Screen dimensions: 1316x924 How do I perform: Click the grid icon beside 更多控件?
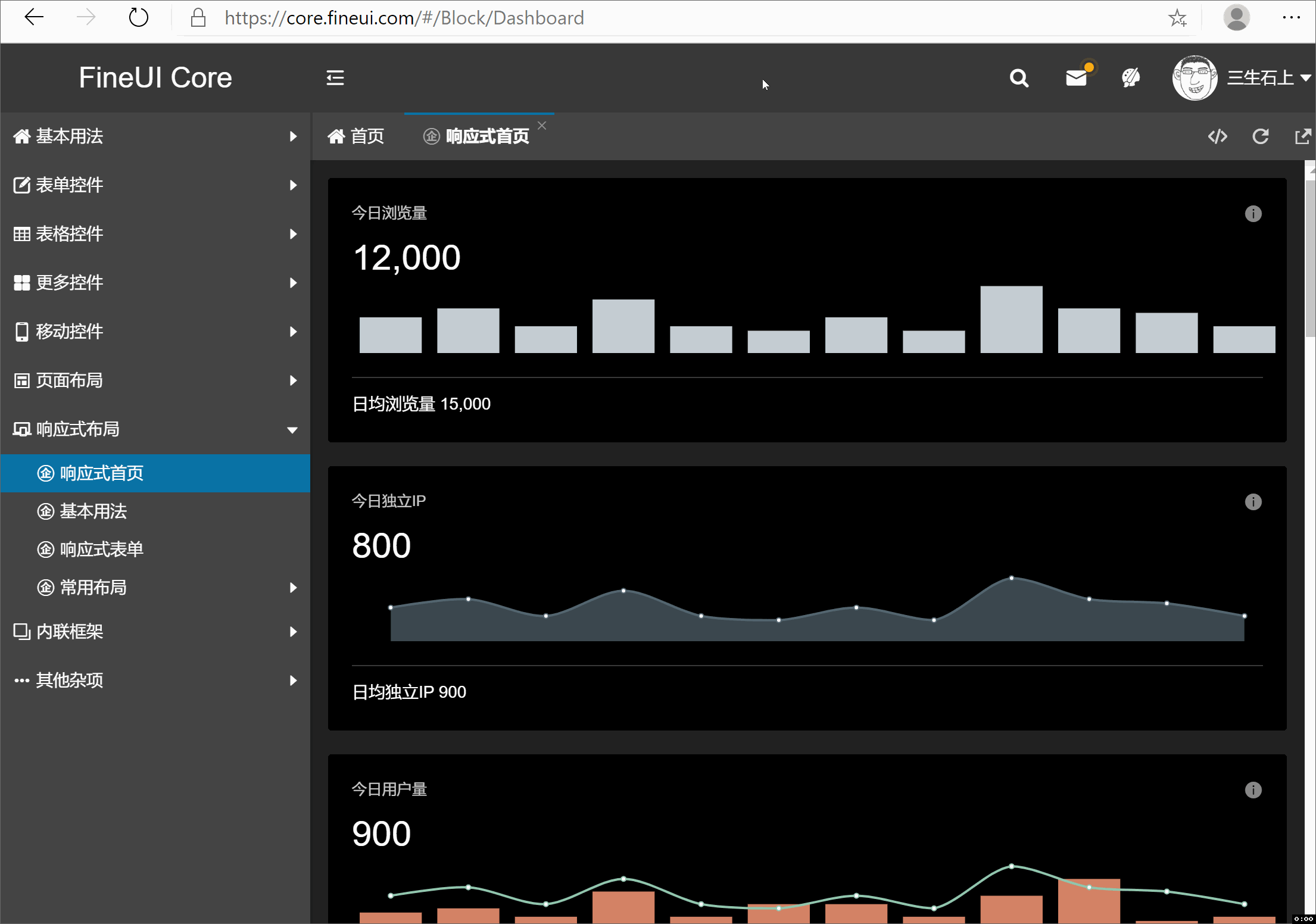pyautogui.click(x=22, y=283)
